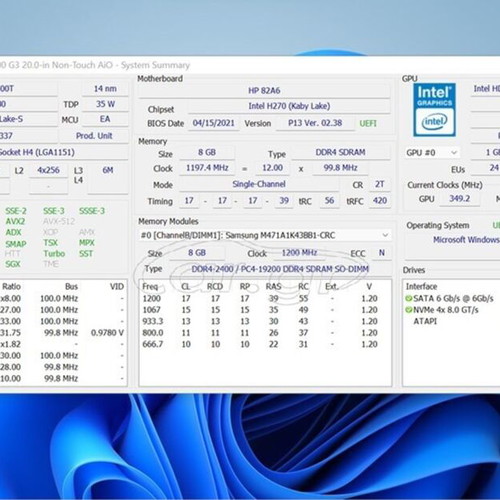Viewport: 500px width, 500px height.
Task: Click the ECC value N
Action: [x=382, y=253]
